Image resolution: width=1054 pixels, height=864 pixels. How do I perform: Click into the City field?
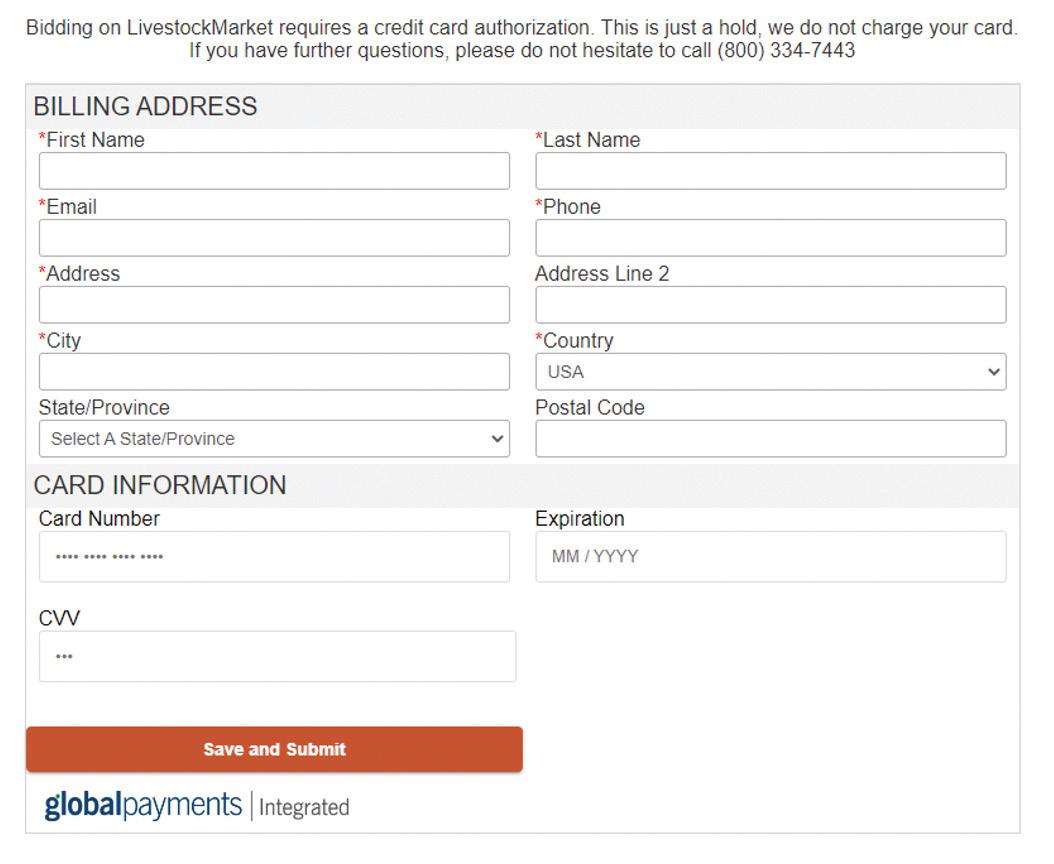point(274,372)
